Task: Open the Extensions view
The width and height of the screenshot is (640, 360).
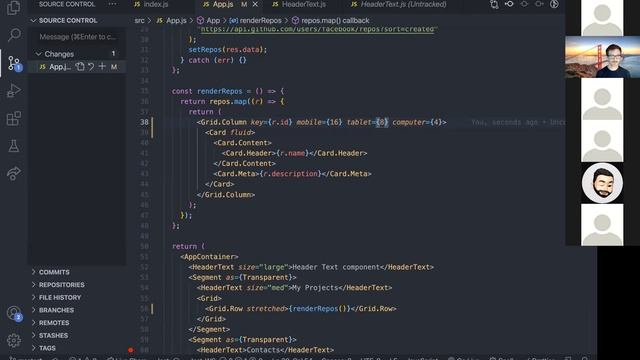Action: pyautogui.click(x=14, y=118)
